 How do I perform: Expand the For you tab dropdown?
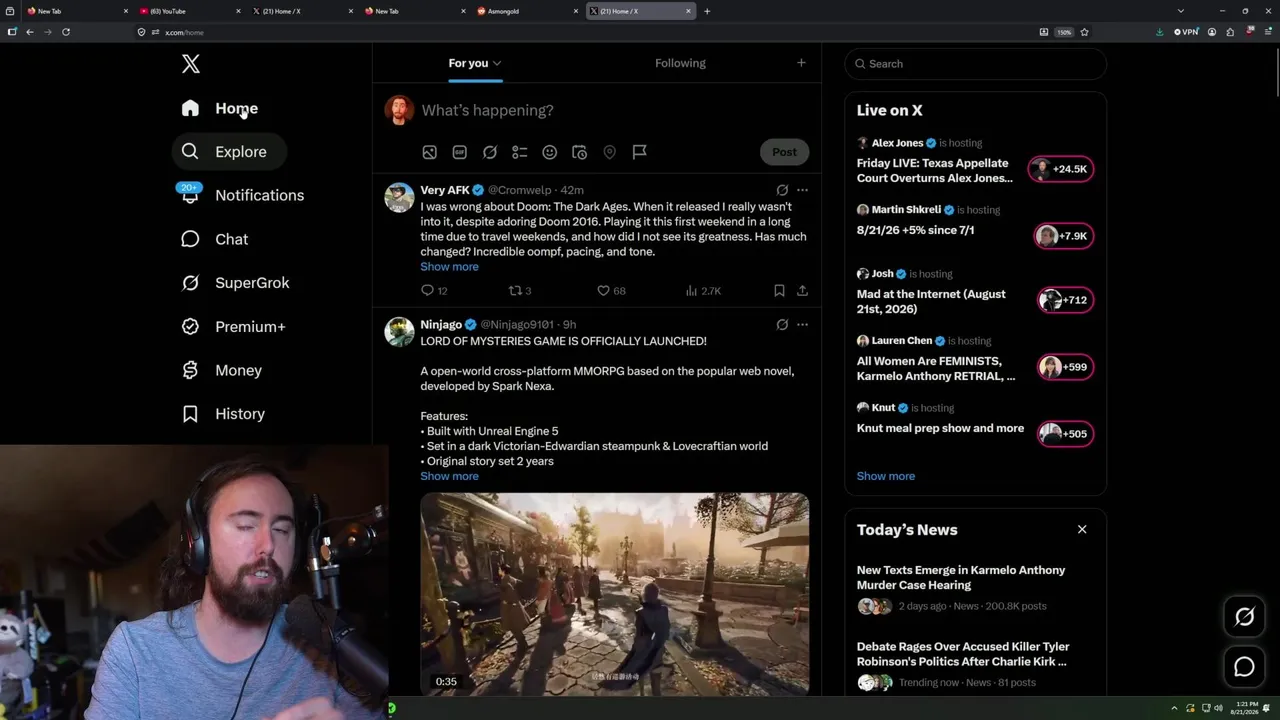497,64
